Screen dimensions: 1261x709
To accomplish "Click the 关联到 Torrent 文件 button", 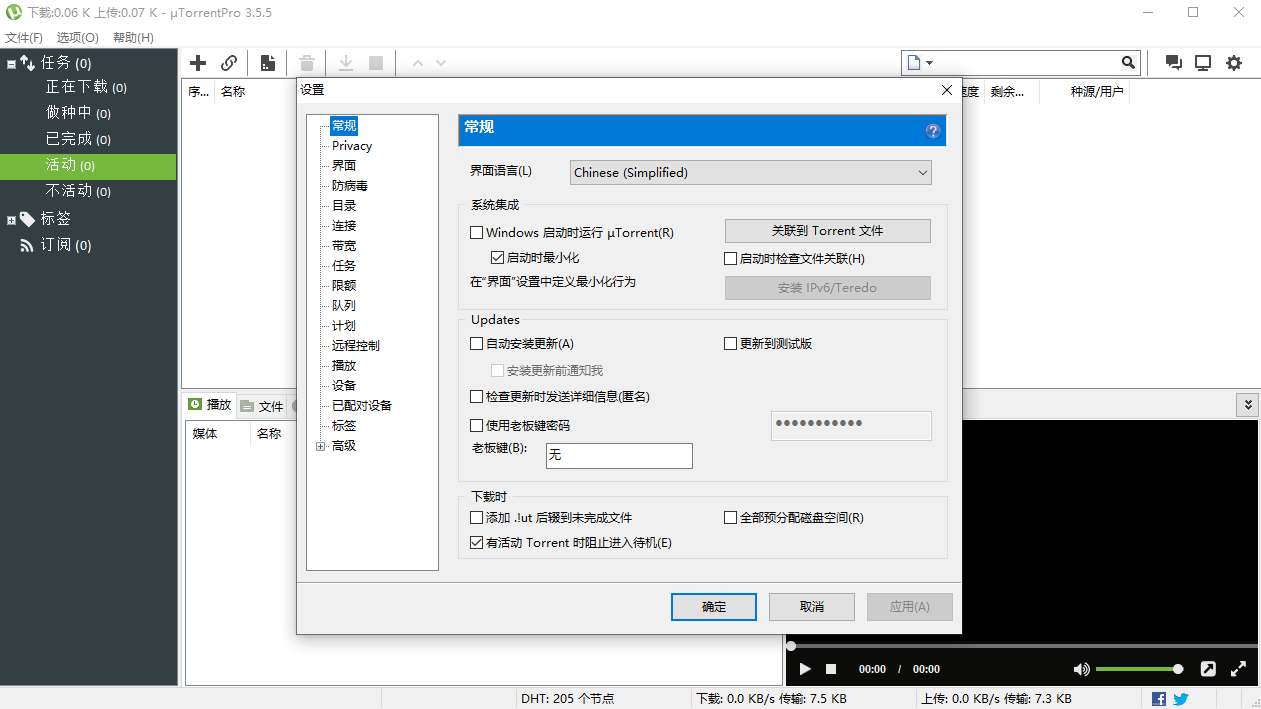I will [828, 231].
